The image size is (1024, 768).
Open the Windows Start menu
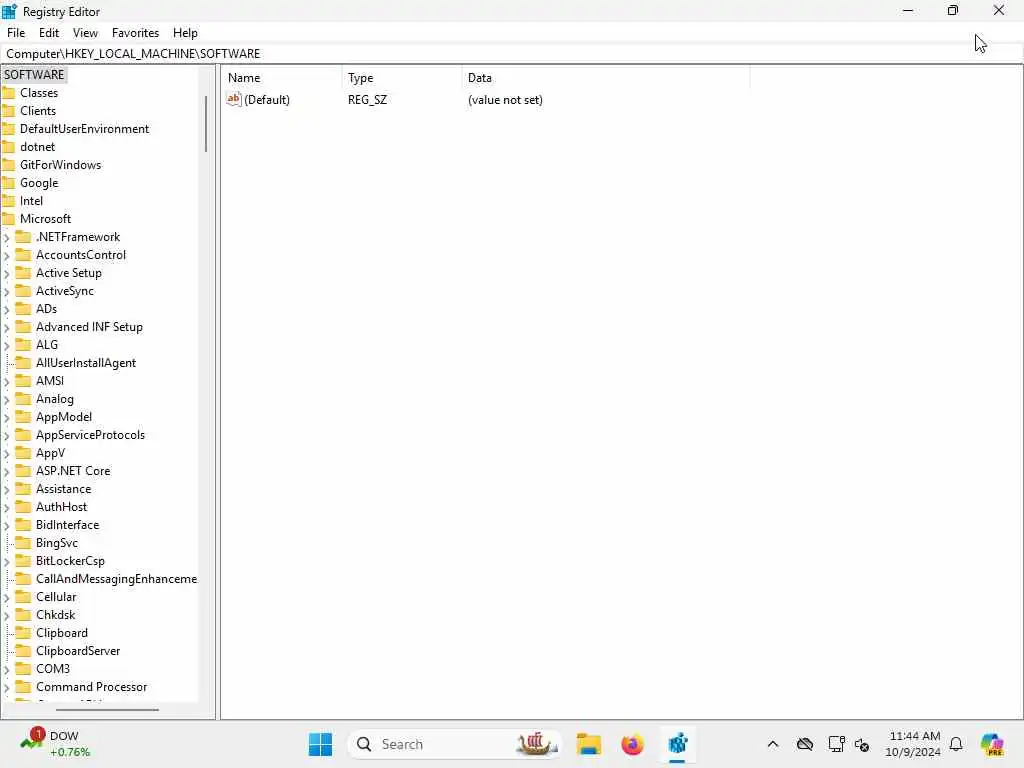pos(320,744)
